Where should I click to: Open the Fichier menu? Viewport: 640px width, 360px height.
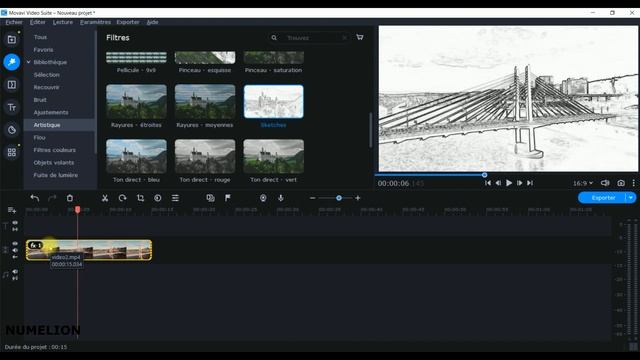coord(14,22)
